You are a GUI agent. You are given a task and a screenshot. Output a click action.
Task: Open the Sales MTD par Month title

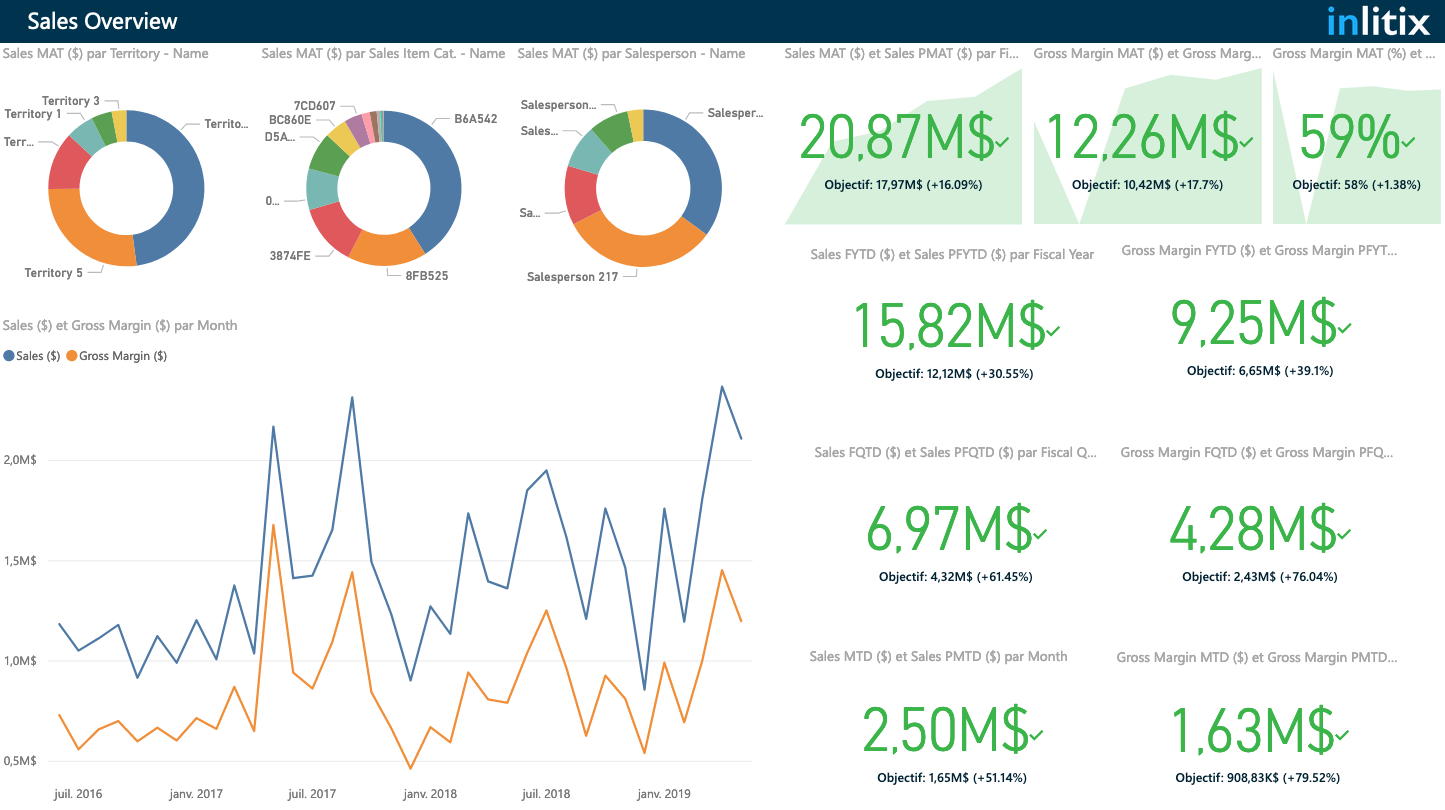[x=938, y=656]
